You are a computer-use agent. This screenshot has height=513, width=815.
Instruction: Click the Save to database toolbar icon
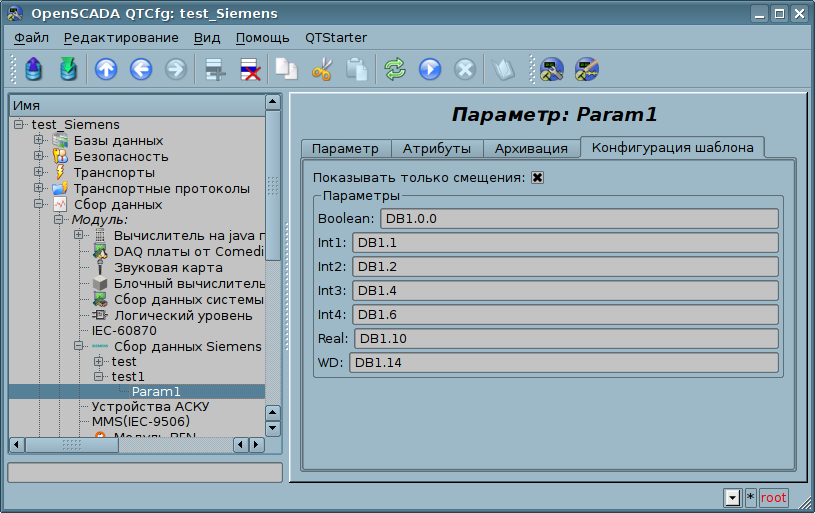click(68, 69)
